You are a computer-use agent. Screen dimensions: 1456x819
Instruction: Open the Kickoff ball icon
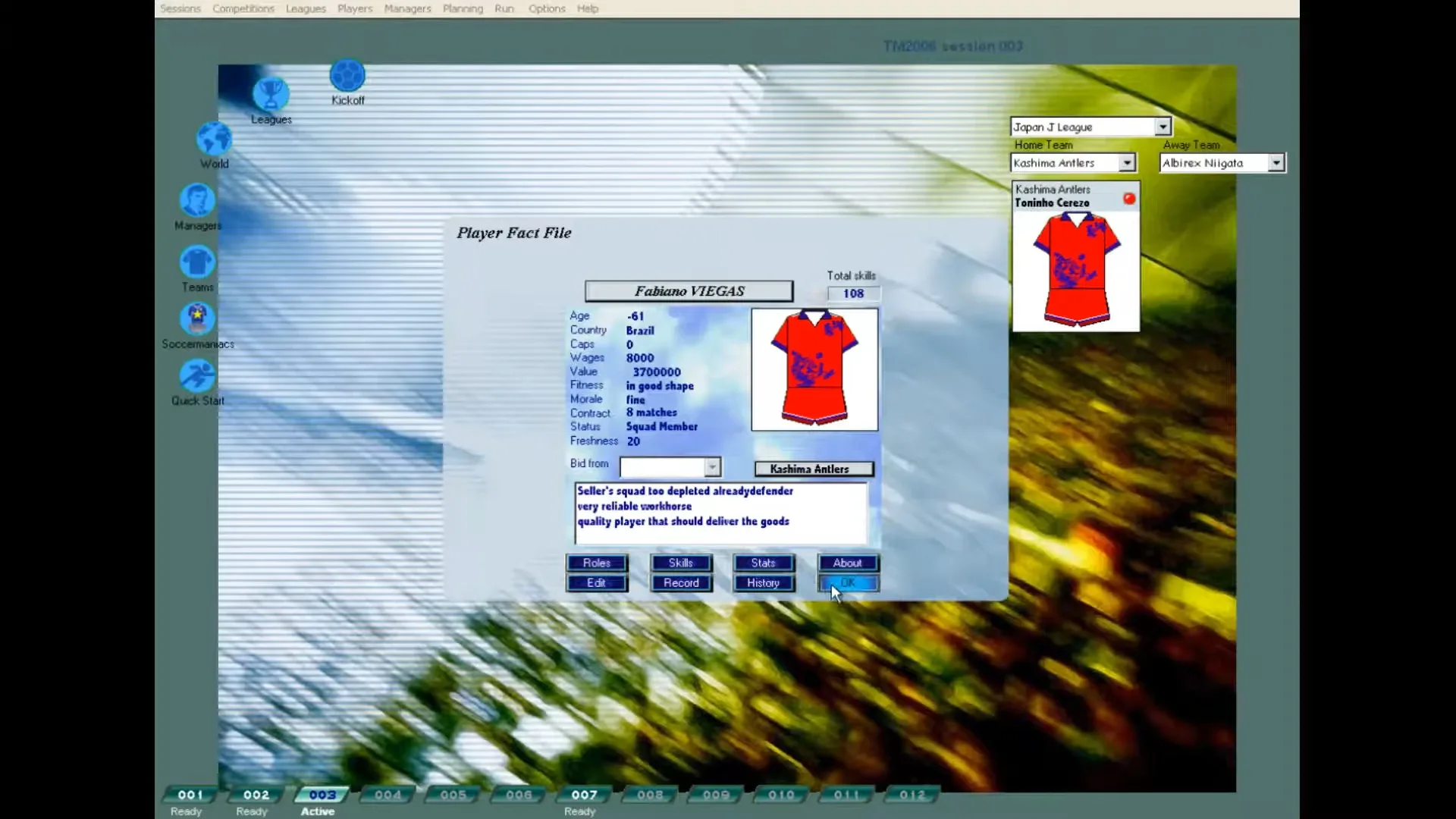click(x=347, y=77)
